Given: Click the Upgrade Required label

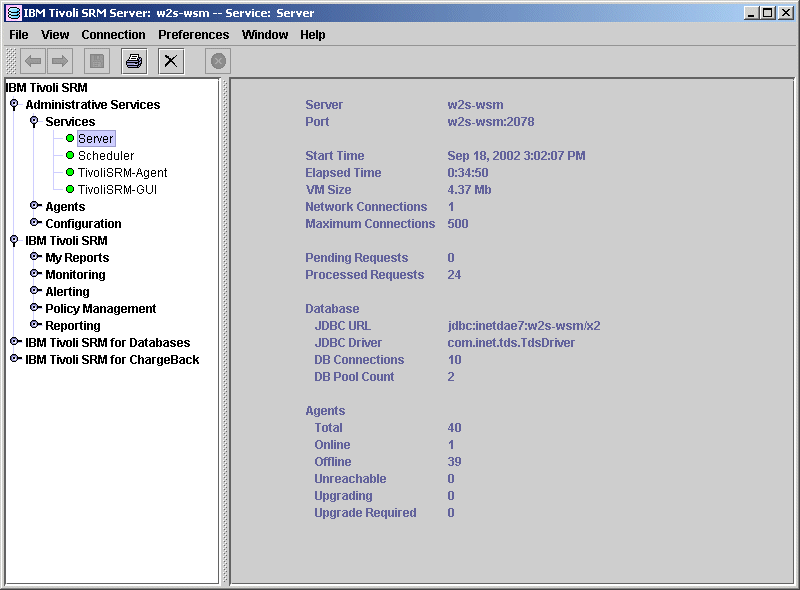Looking at the screenshot, I should pos(365,513).
